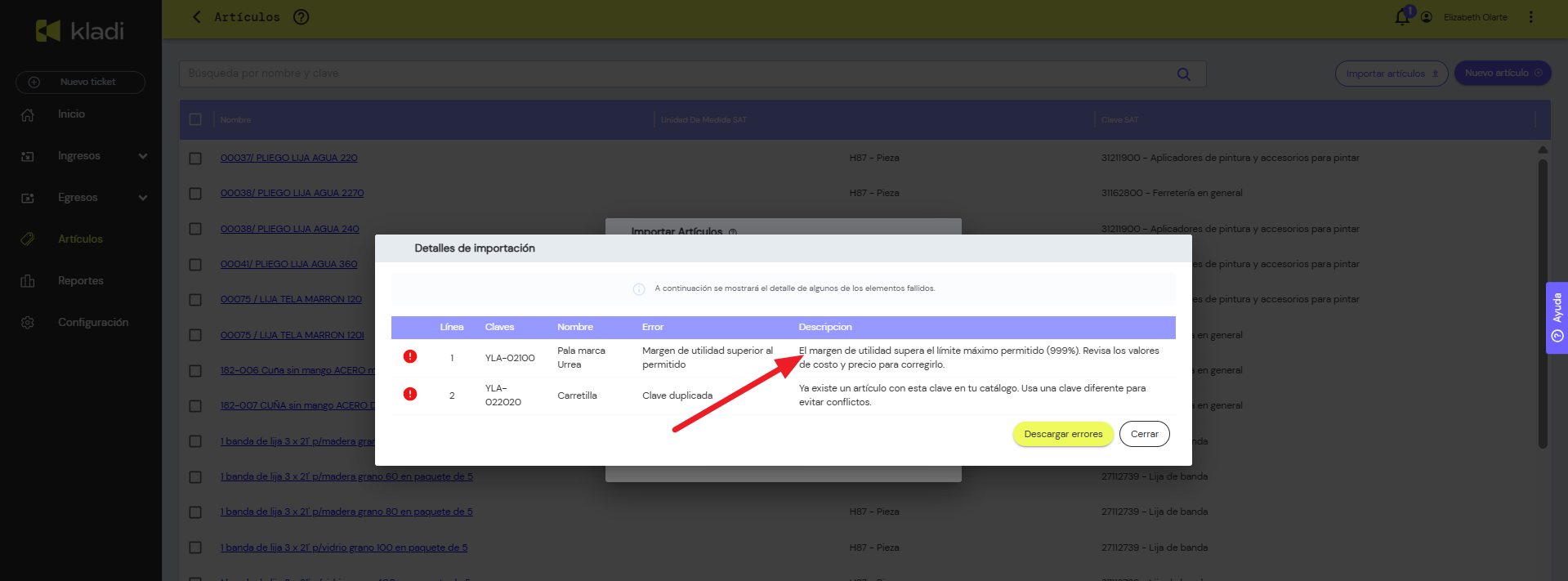Open Configuración in the sidebar
Image resolution: width=1568 pixels, height=581 pixels.
tap(93, 323)
